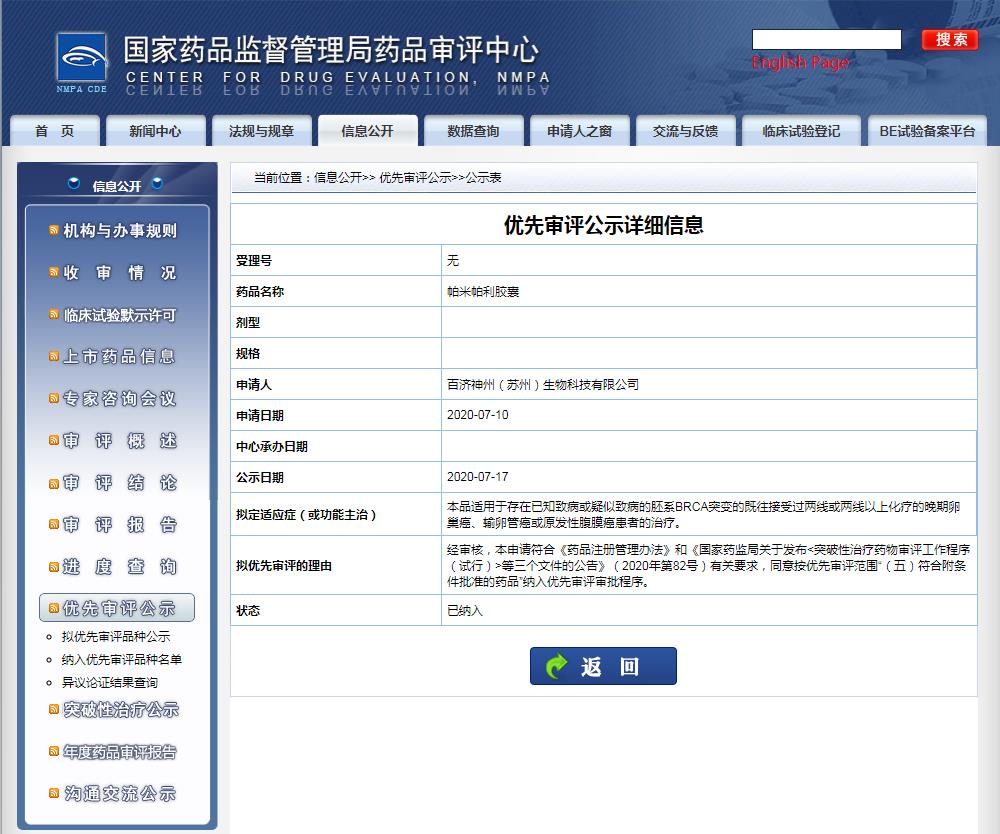Open the 申请人之窗 tab

click(x=579, y=131)
